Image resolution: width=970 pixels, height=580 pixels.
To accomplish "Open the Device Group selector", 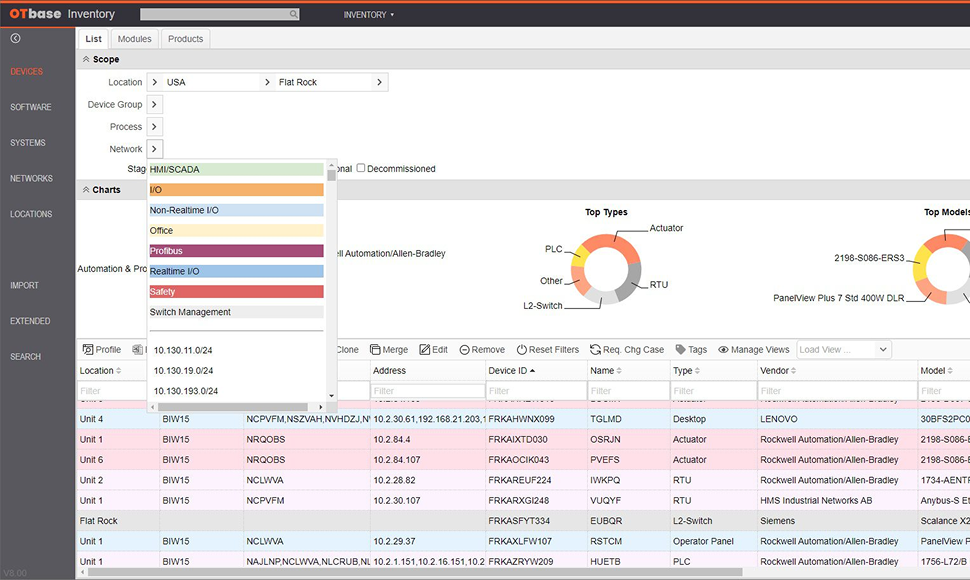I will (x=155, y=104).
